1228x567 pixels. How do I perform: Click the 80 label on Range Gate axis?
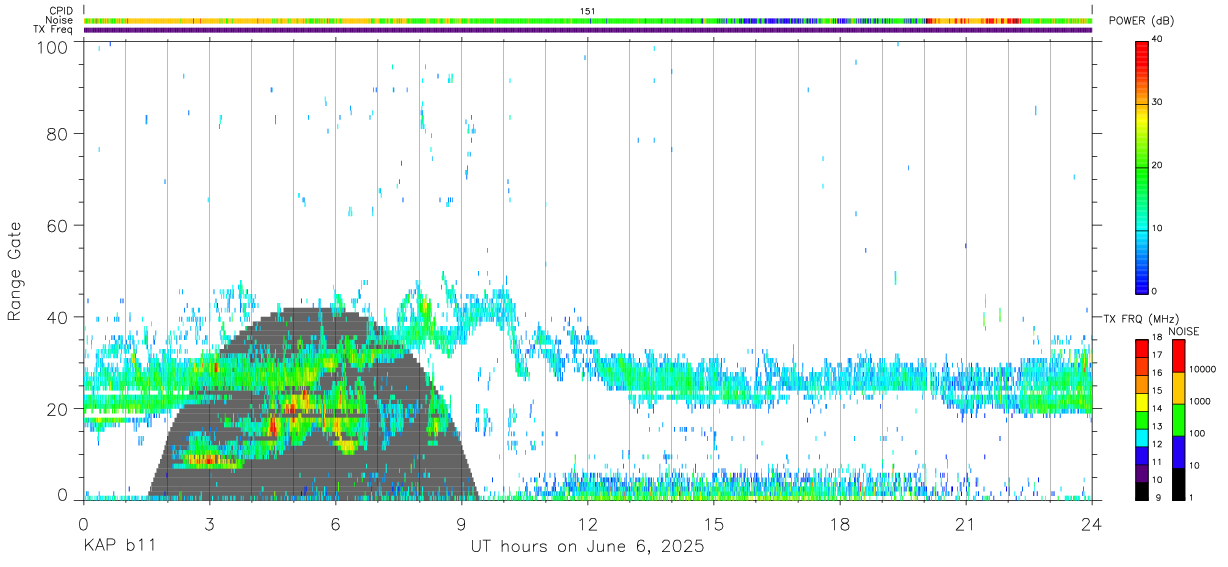click(57, 134)
